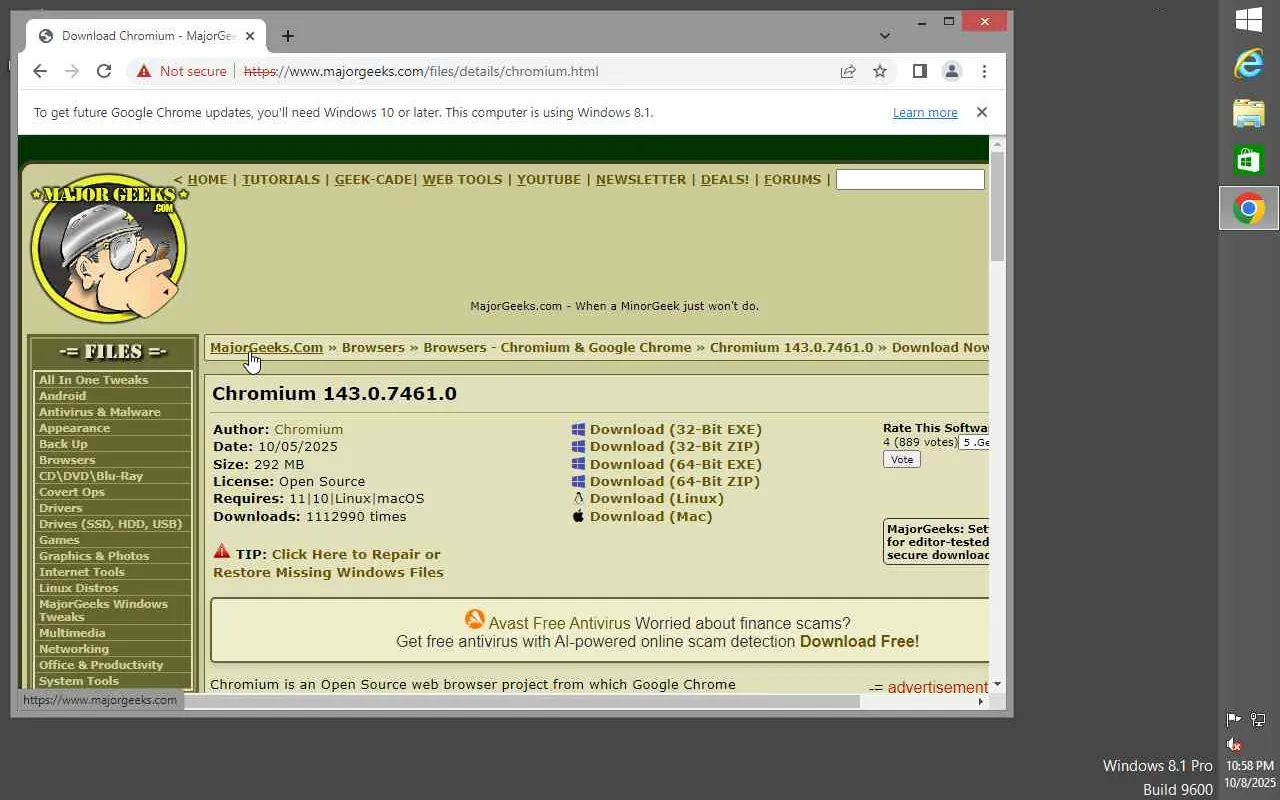
Task: Open the Windows Store taskbar icon
Action: click(1249, 160)
